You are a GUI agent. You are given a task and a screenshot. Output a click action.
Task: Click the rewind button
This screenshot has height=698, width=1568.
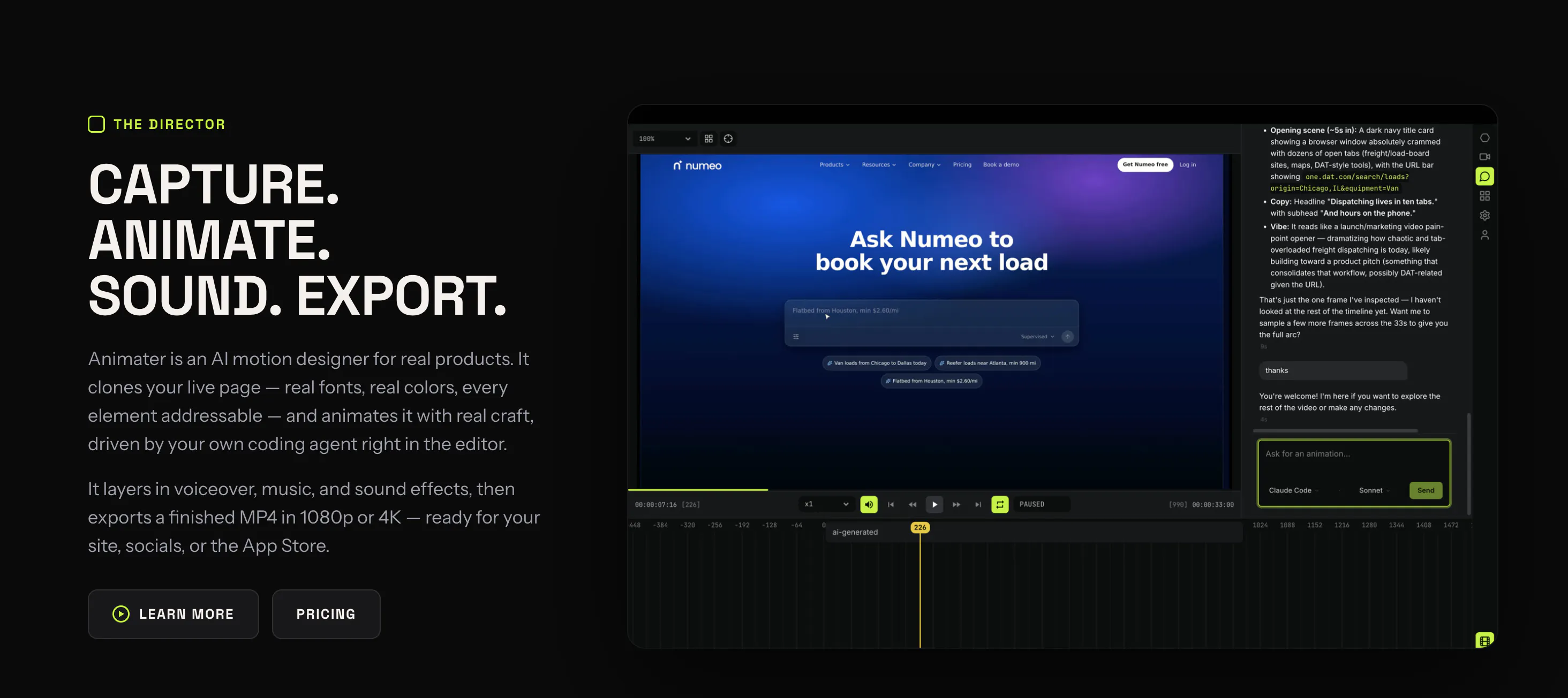(x=913, y=504)
